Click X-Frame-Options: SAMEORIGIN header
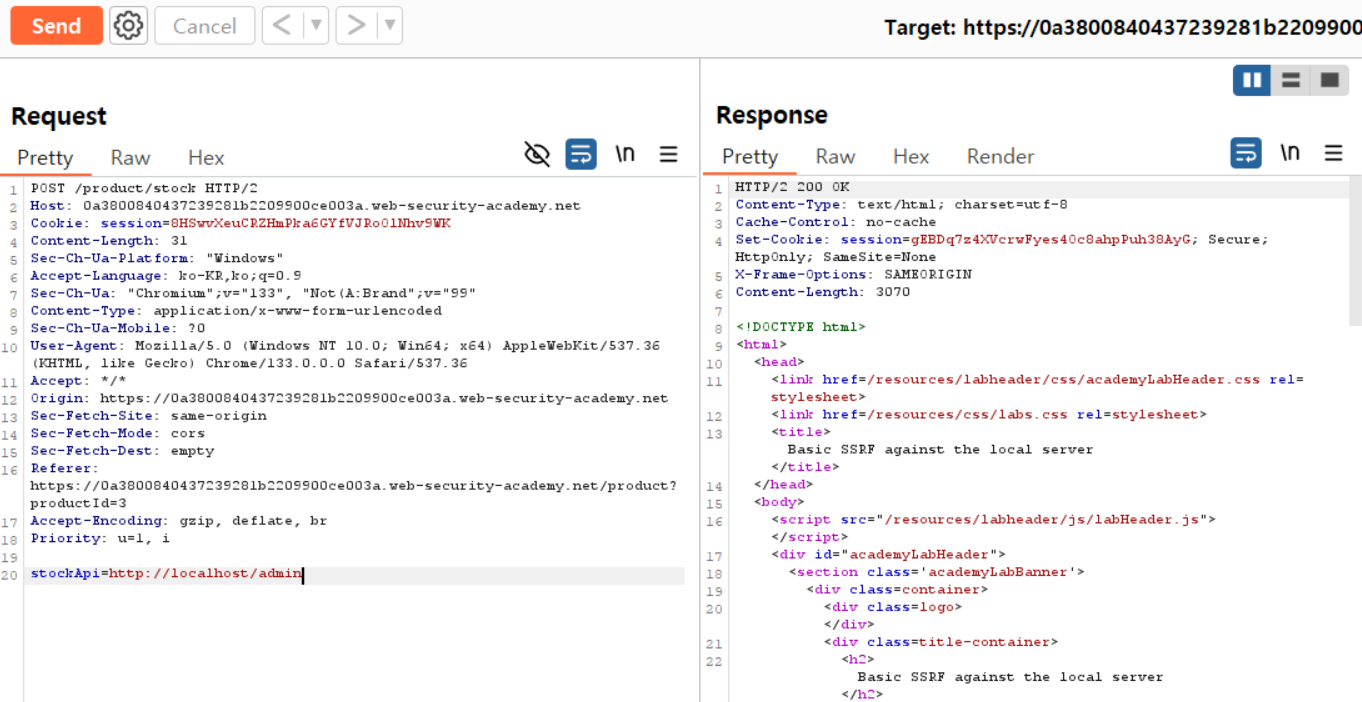Viewport: 1362px width, 702px height. click(x=853, y=275)
